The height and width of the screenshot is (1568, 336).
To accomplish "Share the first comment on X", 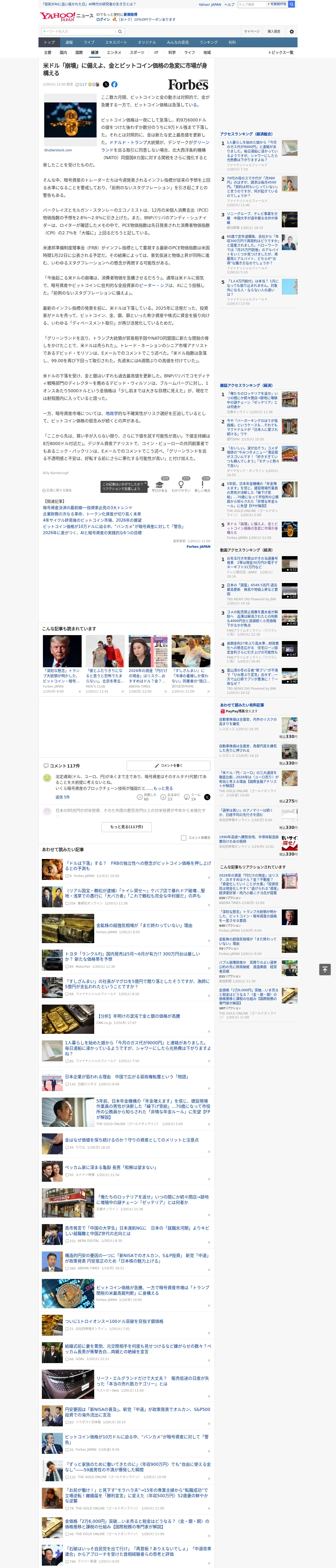I will [207, 797].
